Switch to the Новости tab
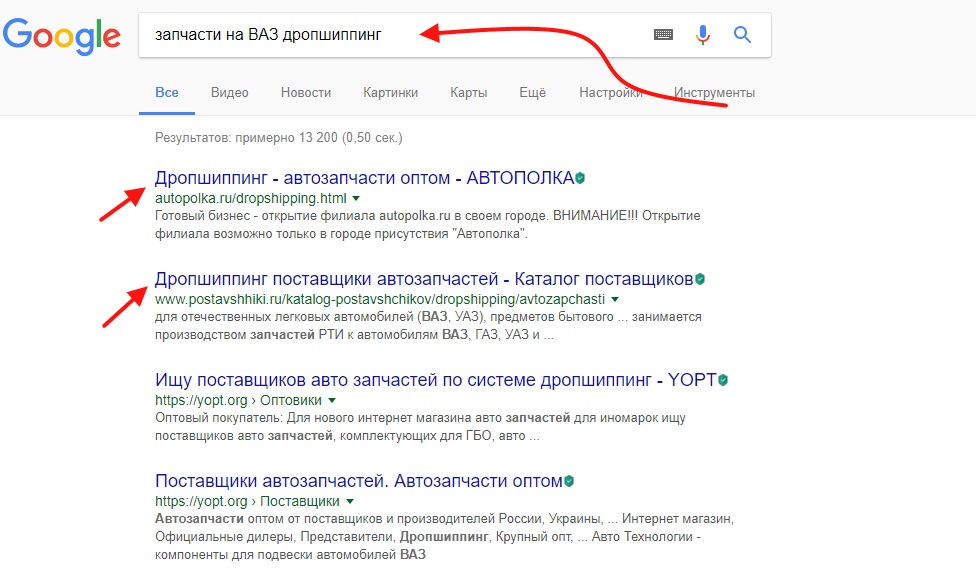Viewport: 976px width, 582px height. 306,93
